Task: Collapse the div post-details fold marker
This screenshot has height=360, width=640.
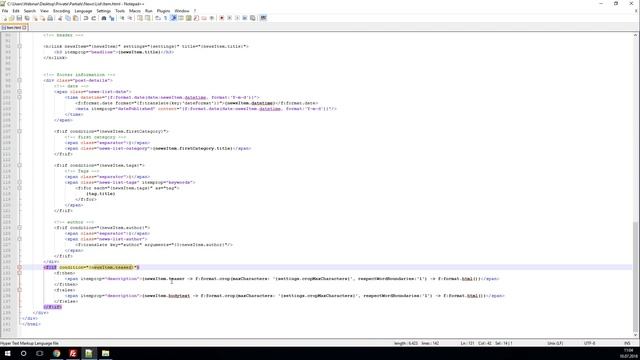Action: (x=19, y=80)
